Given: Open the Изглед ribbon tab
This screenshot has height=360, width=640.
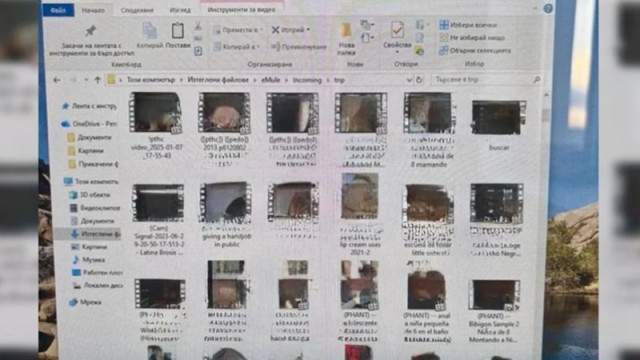Looking at the screenshot, I should [180, 10].
